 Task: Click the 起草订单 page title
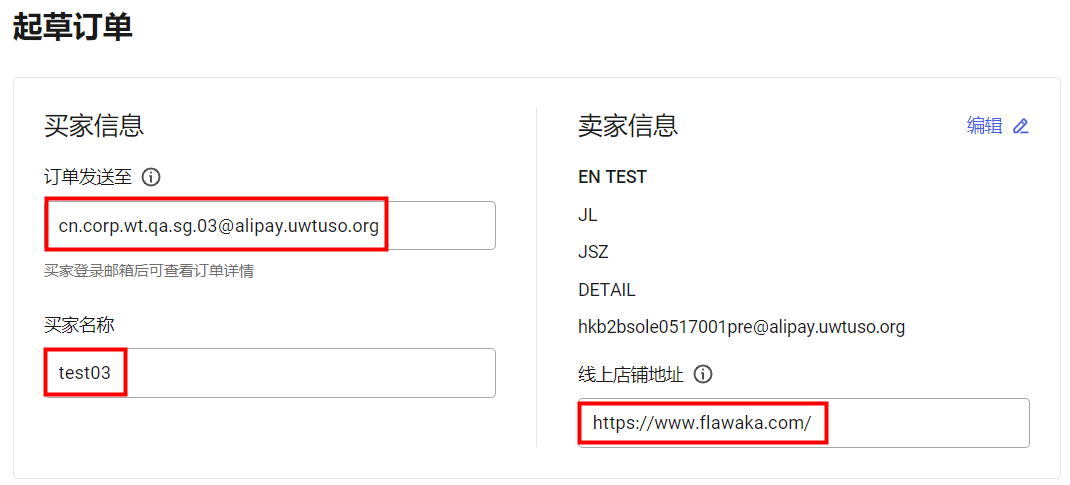click(72, 29)
